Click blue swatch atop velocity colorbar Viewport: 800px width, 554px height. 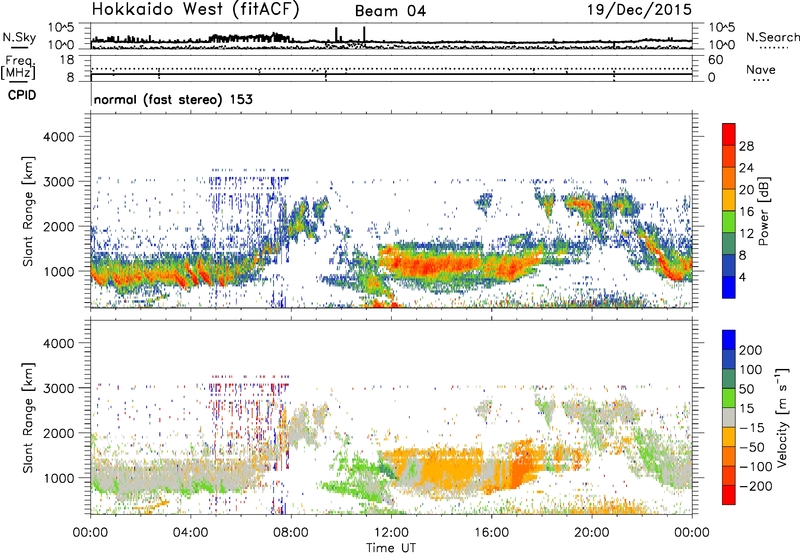(x=729, y=340)
